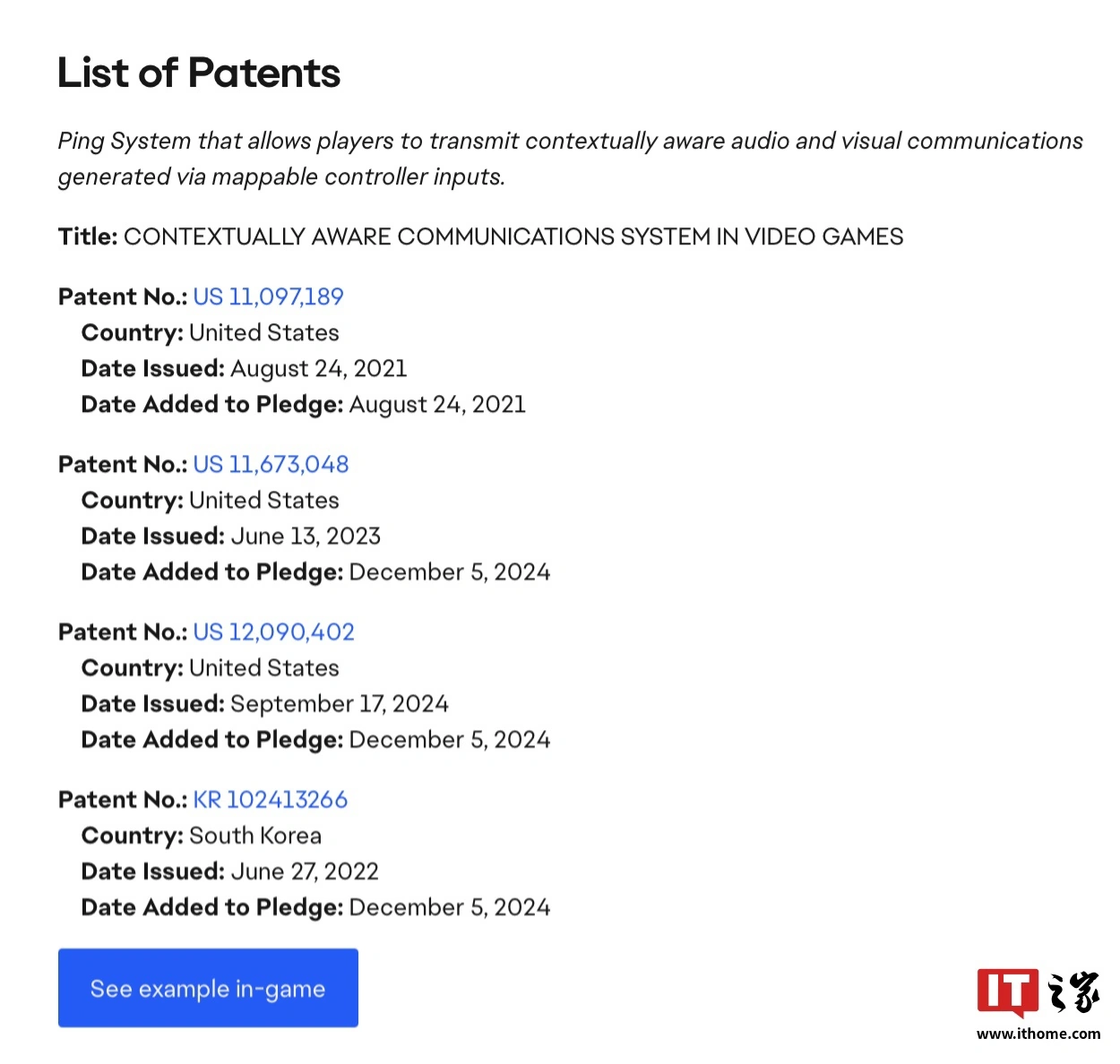The height and width of the screenshot is (1064, 1120).
Task: Click Date Issued September 17, 2024 line
Action: tap(265, 703)
